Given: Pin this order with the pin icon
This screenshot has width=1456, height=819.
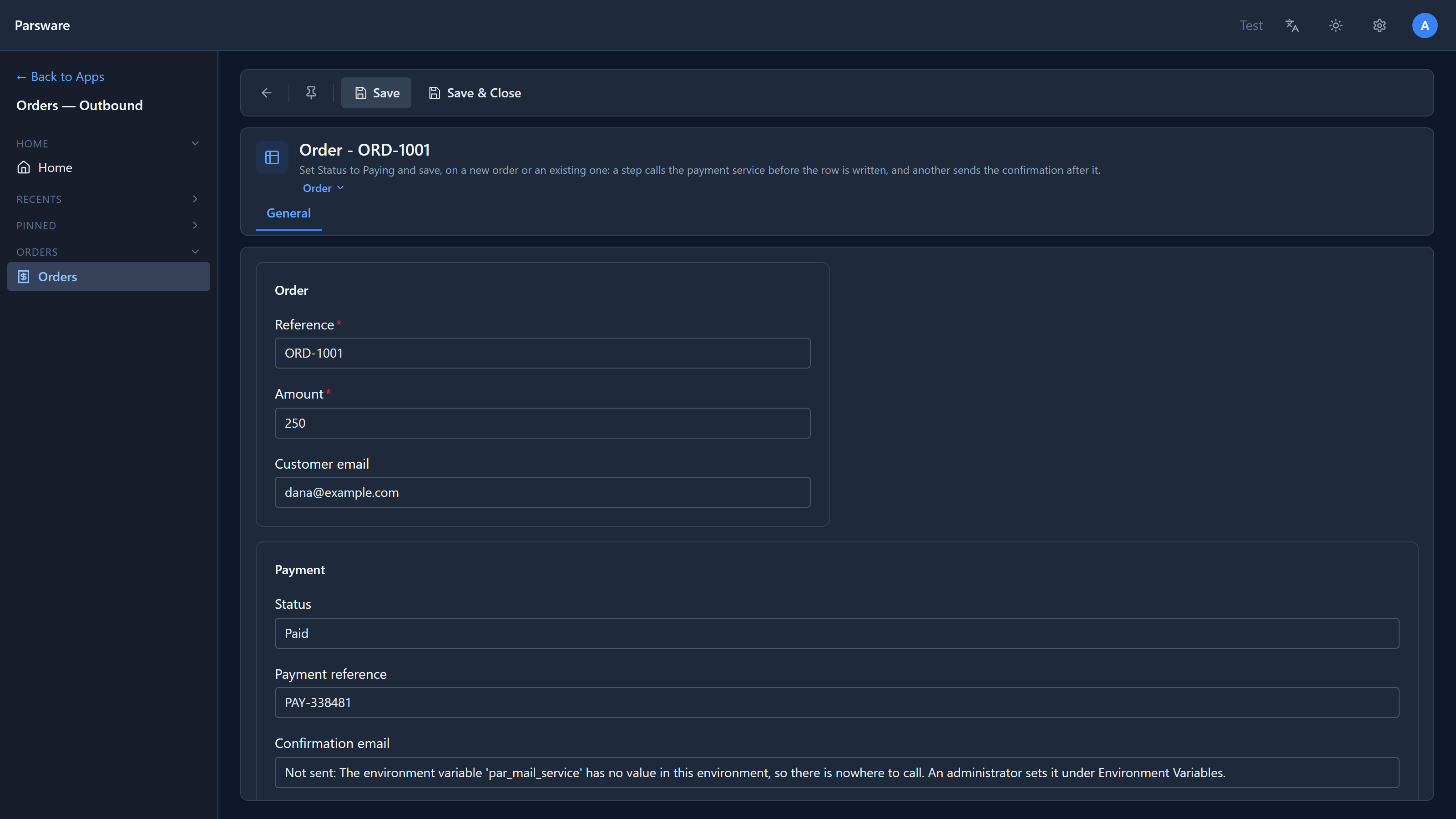Looking at the screenshot, I should point(311,93).
